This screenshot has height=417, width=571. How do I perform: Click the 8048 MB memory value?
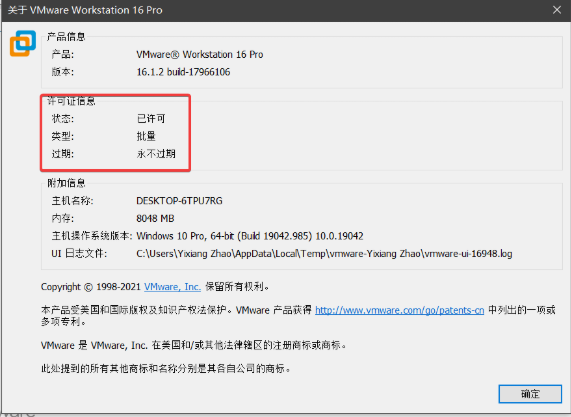pos(155,219)
